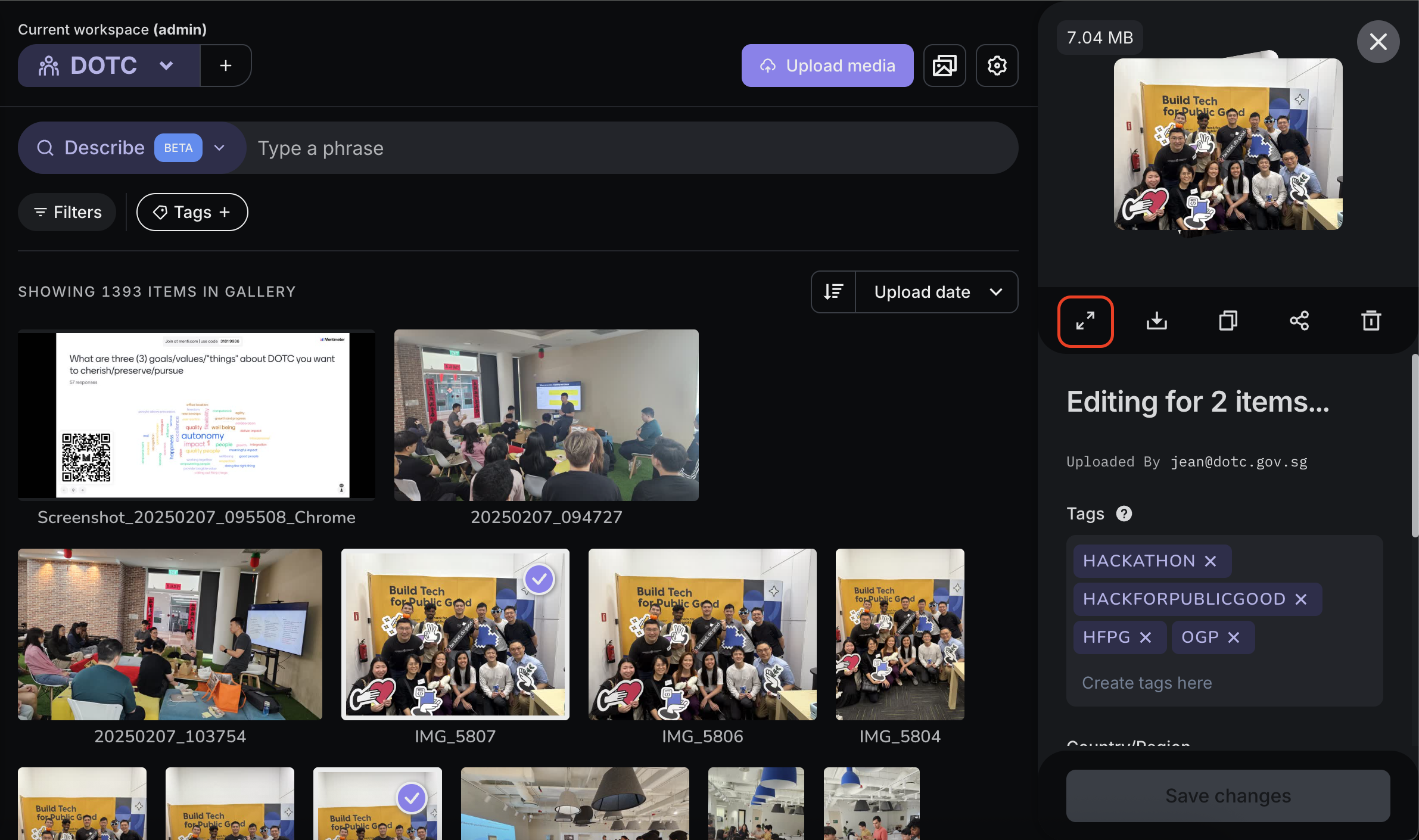Screen dimensions: 1419x840
Task: Click the side panel vertical scrollbar
Action: [1415, 446]
